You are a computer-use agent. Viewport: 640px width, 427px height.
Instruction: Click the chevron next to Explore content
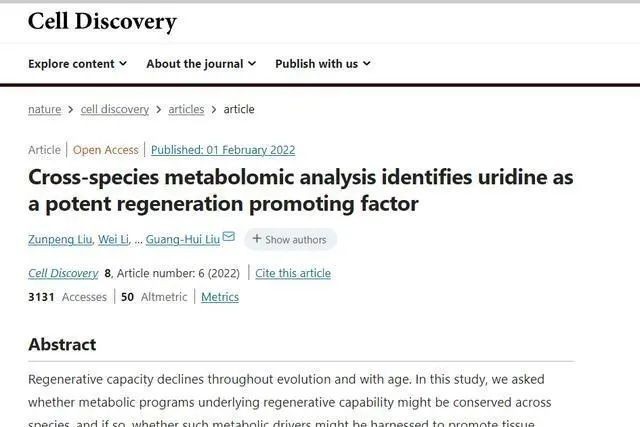click(x=123, y=64)
